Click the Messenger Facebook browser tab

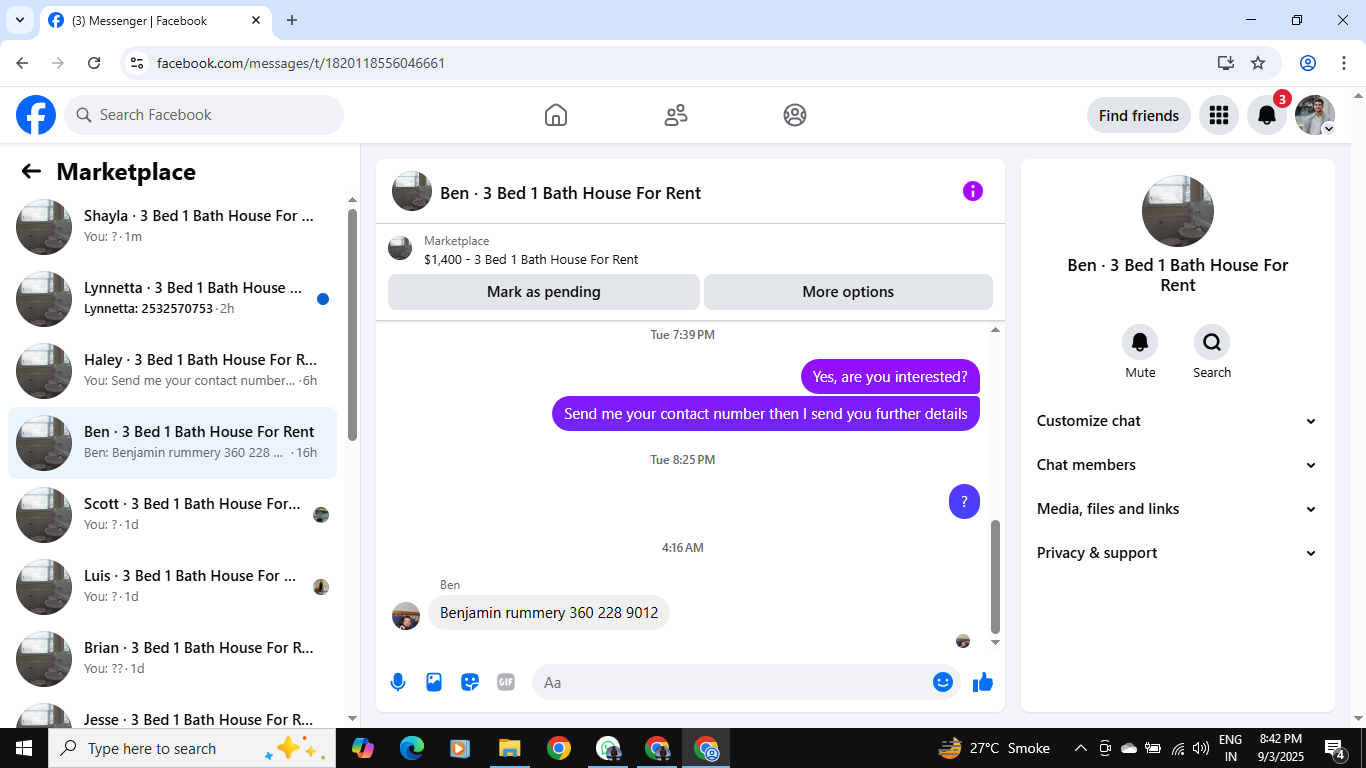coord(155,21)
